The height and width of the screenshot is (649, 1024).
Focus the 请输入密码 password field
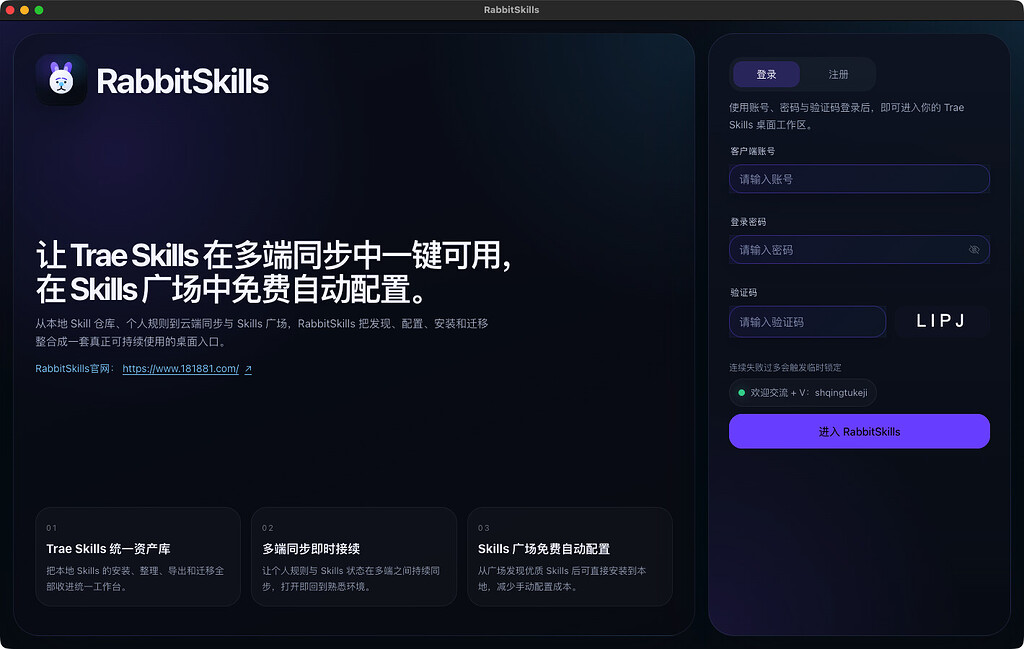pos(859,250)
